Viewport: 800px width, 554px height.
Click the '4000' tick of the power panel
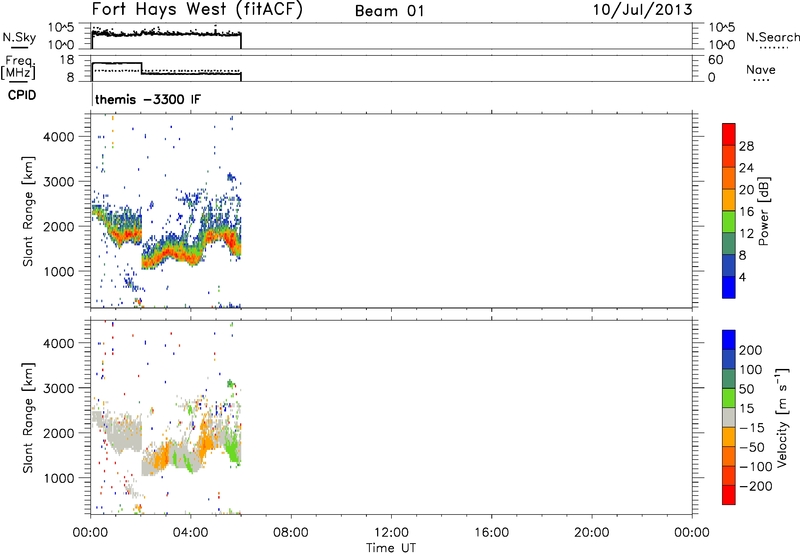tap(59, 137)
